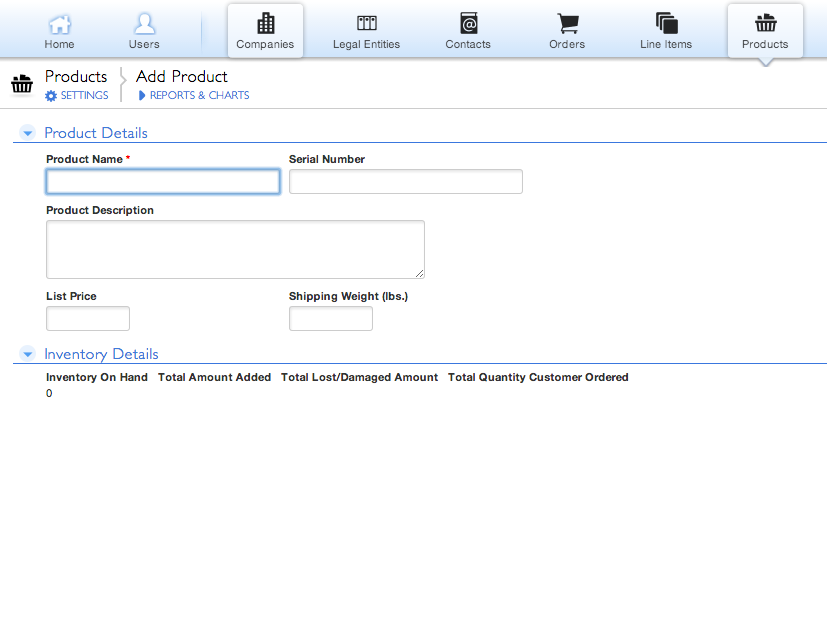827x642 pixels.
Task: Click the Users person icon
Action: [144, 24]
